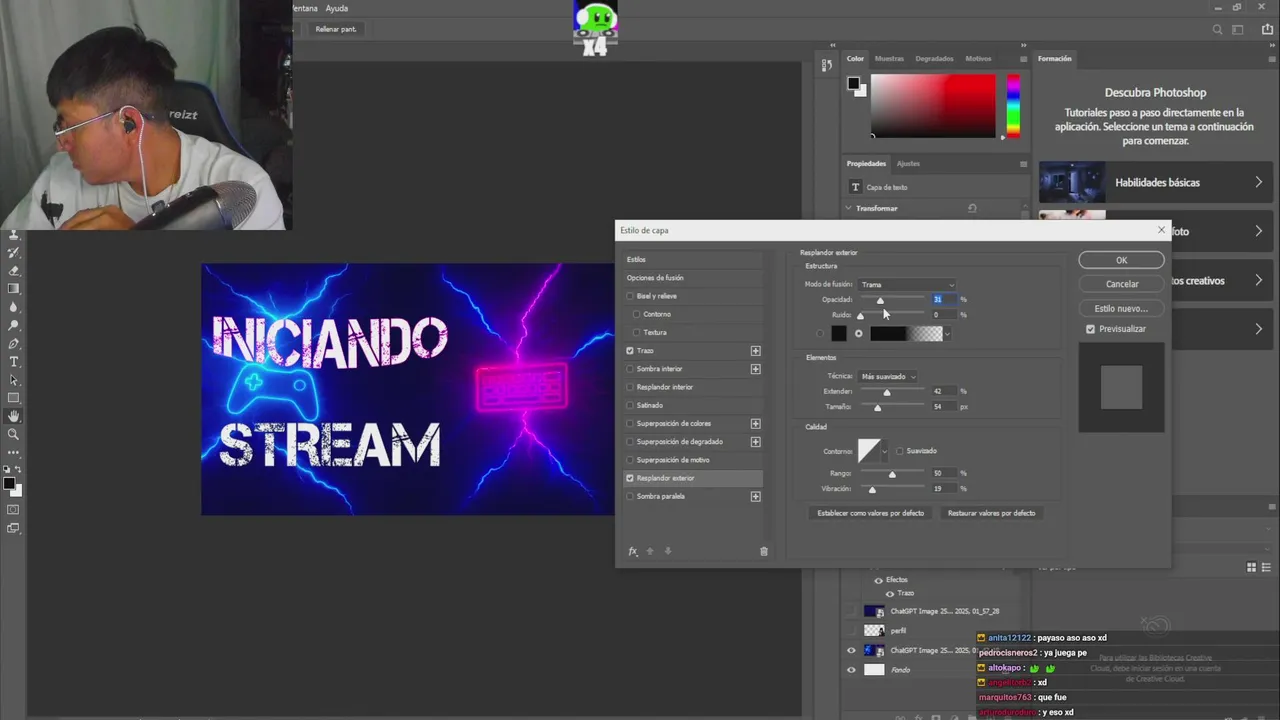Open the Contorno curve picker arrow
The width and height of the screenshot is (1280, 720).
(x=887, y=451)
